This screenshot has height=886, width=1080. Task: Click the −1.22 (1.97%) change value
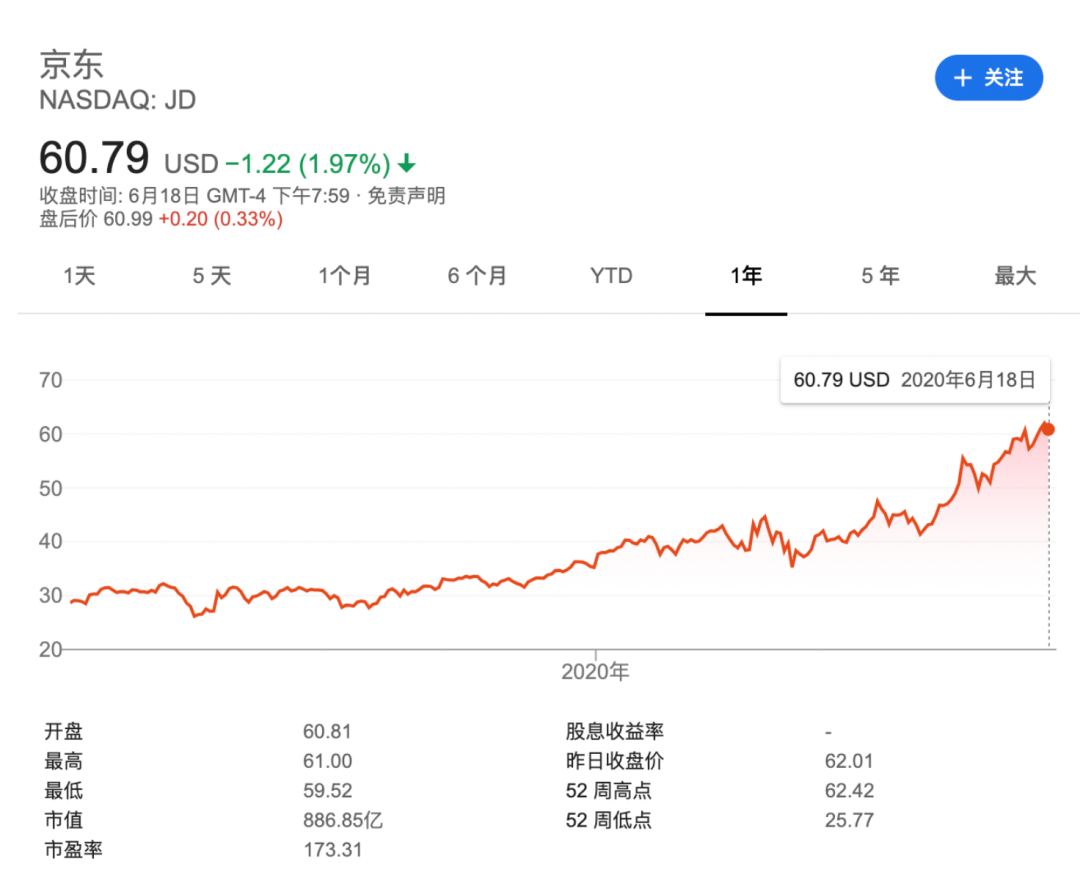(308, 164)
